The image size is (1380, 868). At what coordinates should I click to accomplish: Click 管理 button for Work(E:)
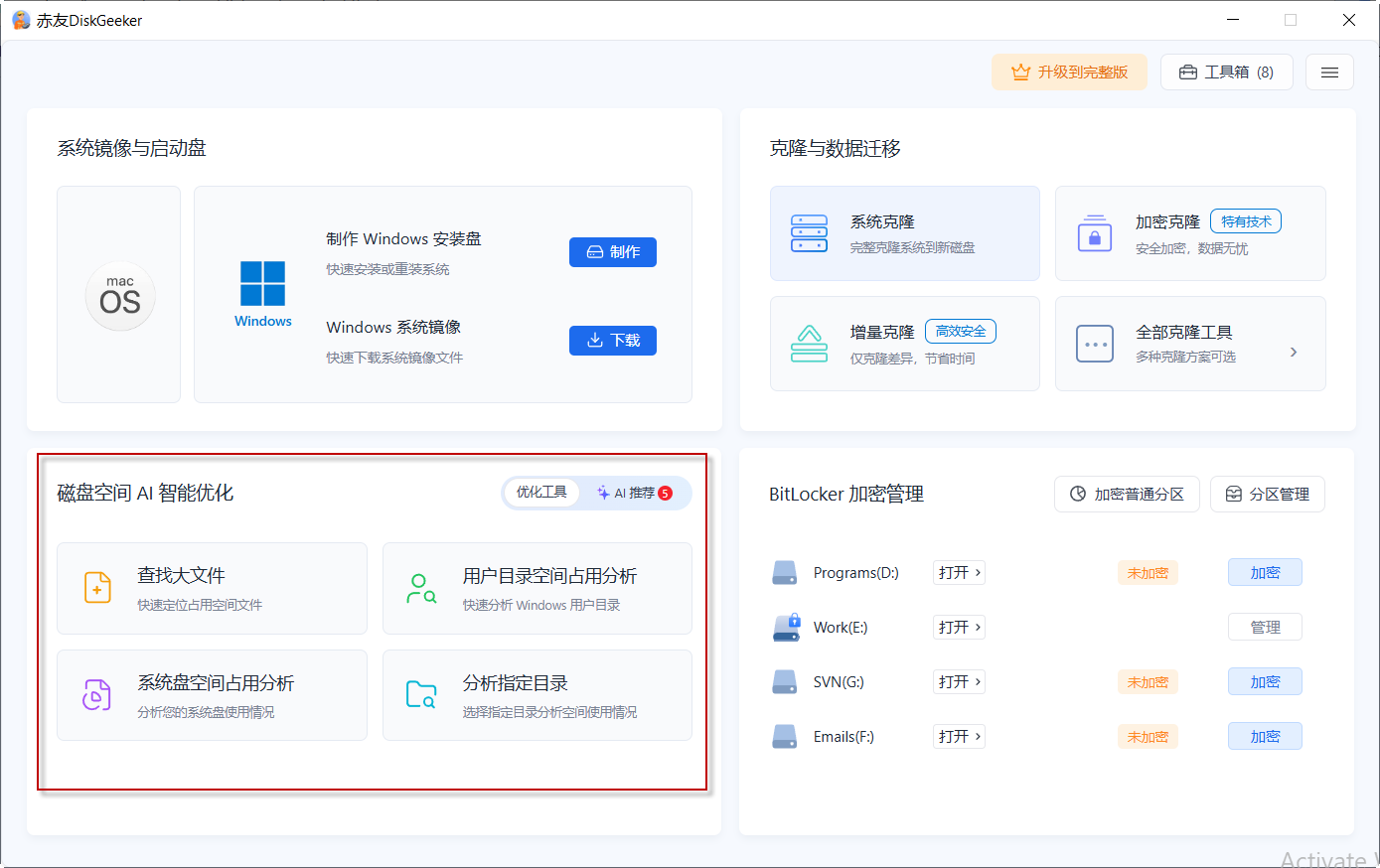1265,627
